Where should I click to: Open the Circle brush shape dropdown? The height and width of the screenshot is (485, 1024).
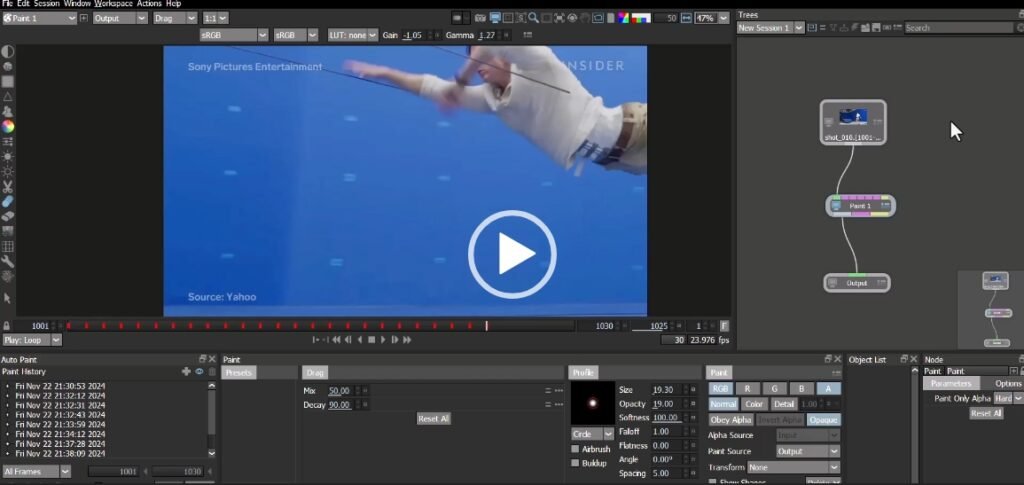pyautogui.click(x=592, y=434)
